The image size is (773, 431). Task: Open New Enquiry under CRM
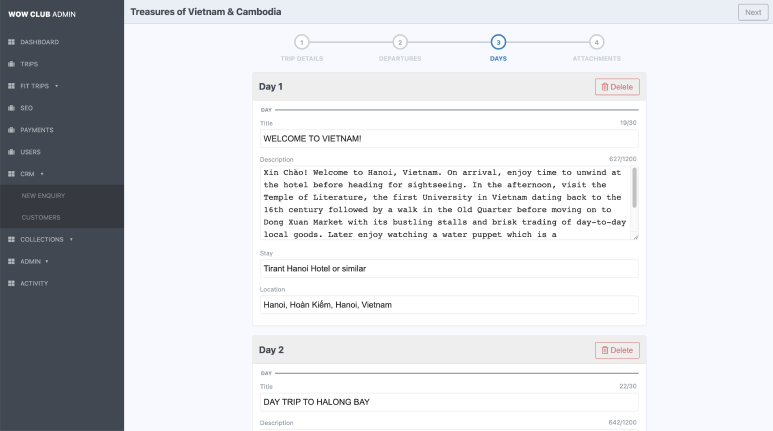tap(42, 196)
